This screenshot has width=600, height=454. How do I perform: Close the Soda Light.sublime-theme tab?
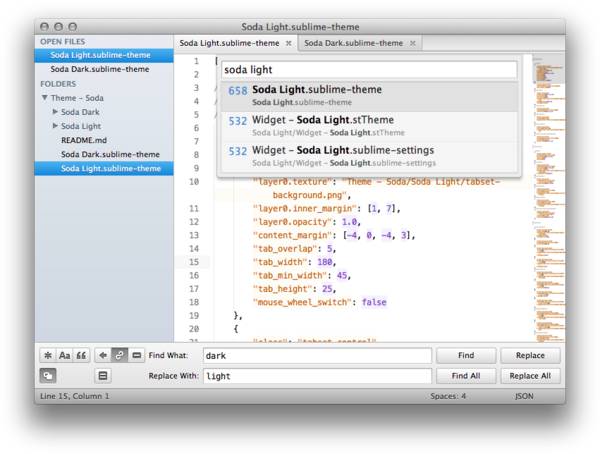289,43
